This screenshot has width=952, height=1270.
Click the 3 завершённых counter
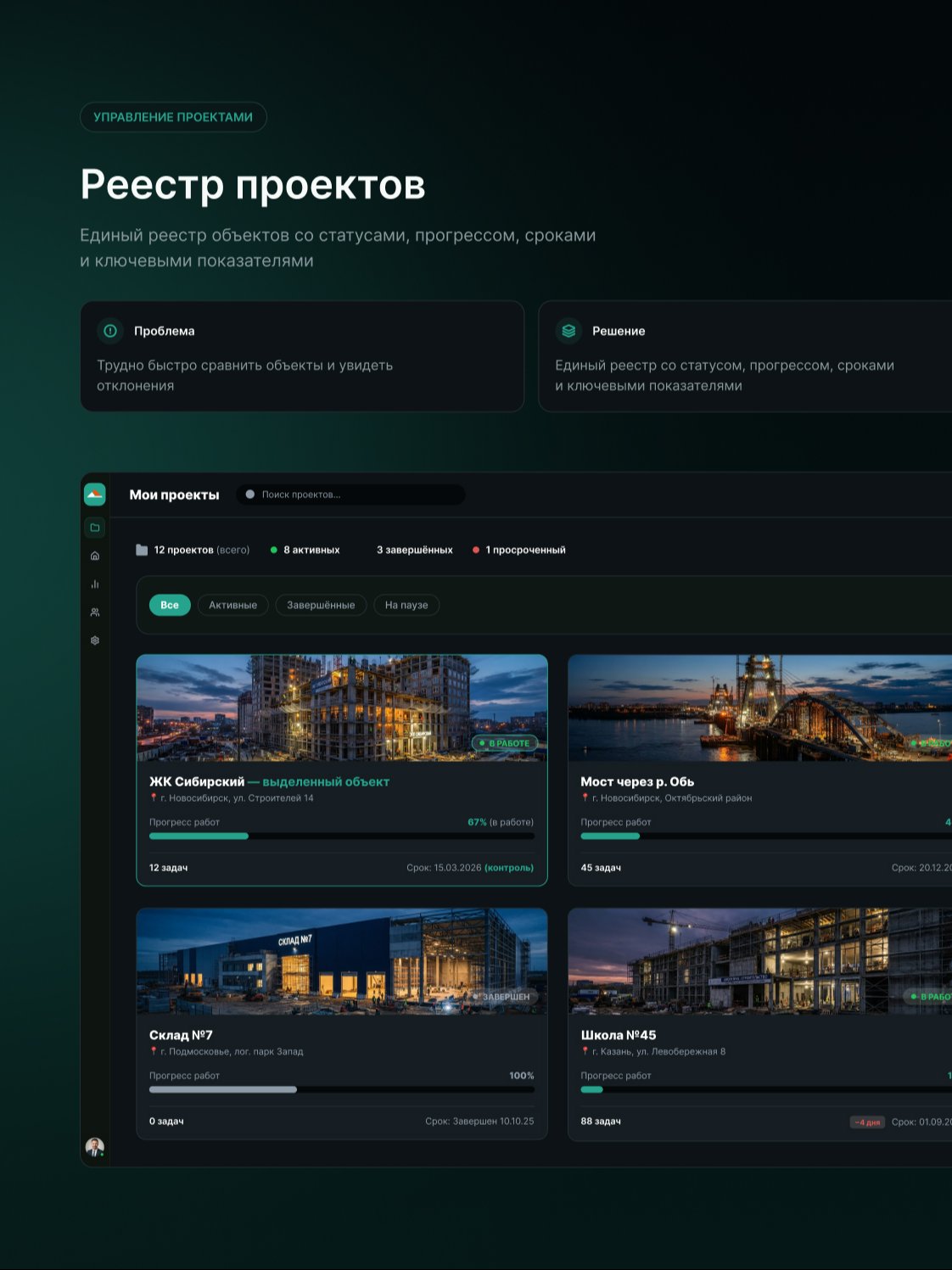pos(415,550)
